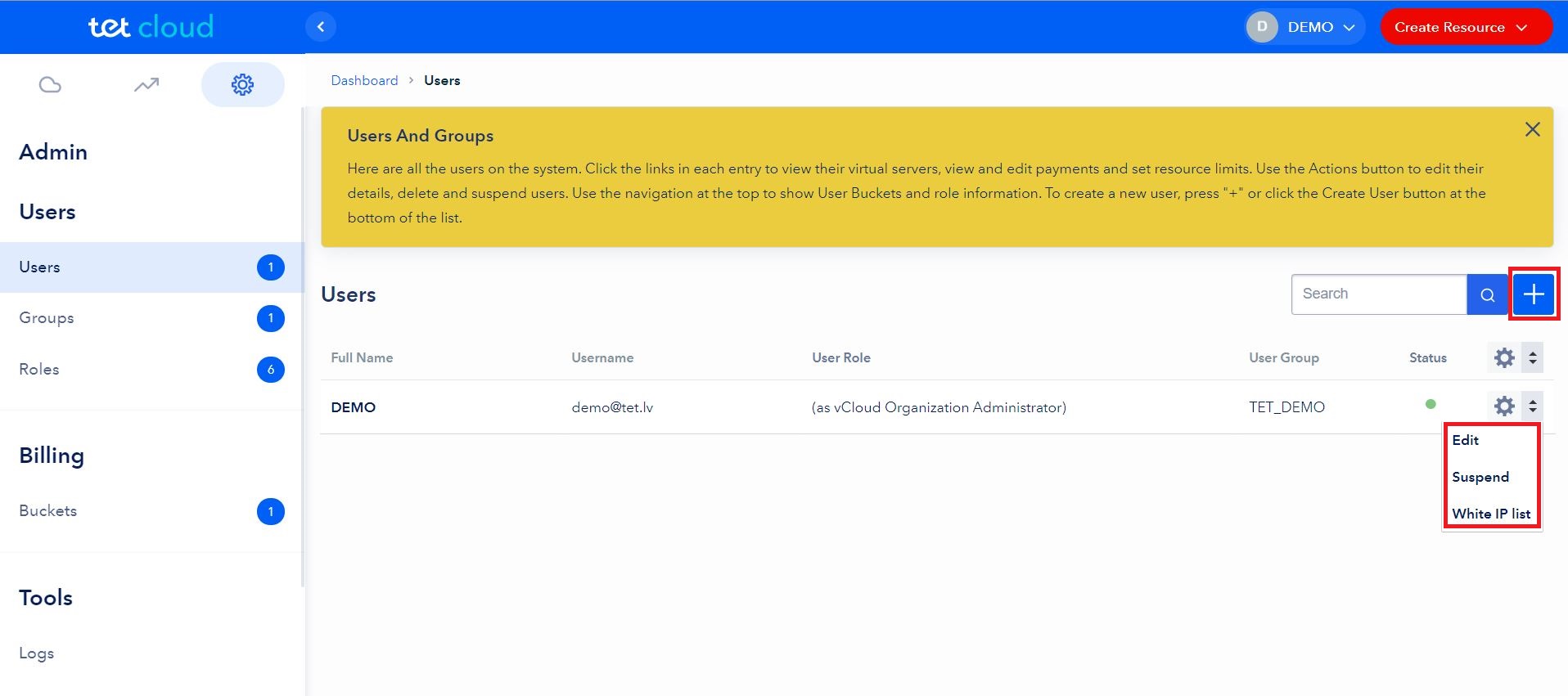Add a new user with plus button

coord(1534,294)
